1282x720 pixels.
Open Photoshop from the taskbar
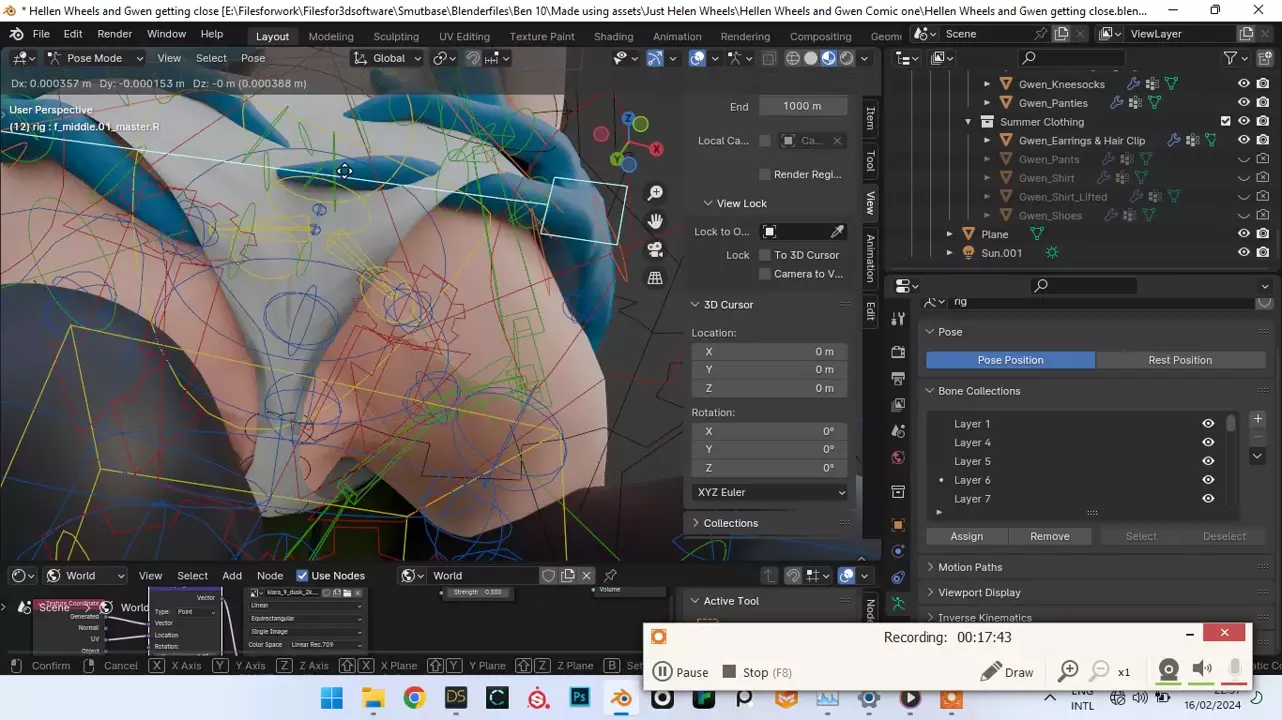click(579, 698)
